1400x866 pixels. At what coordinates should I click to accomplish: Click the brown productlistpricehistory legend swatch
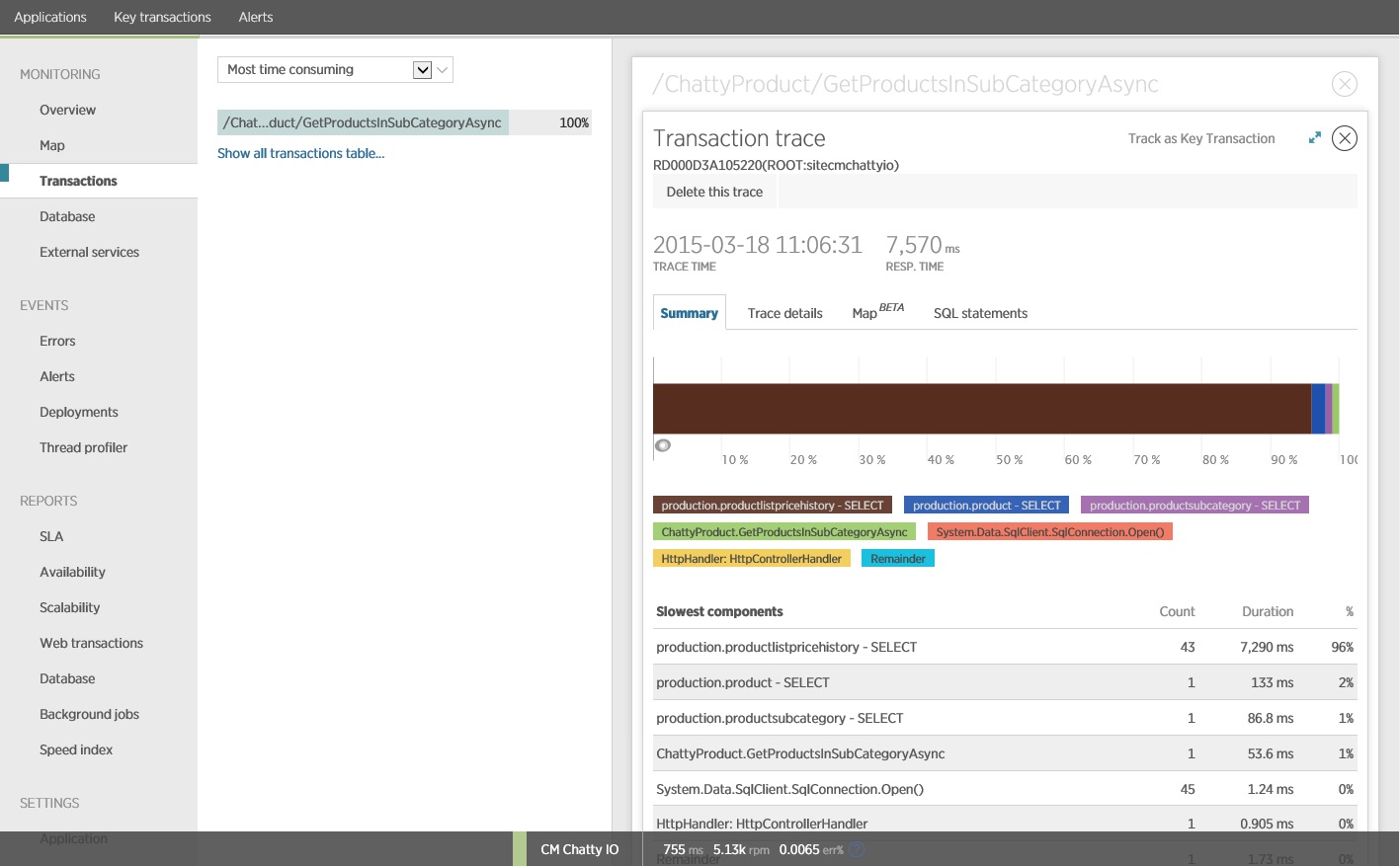[x=773, y=505]
